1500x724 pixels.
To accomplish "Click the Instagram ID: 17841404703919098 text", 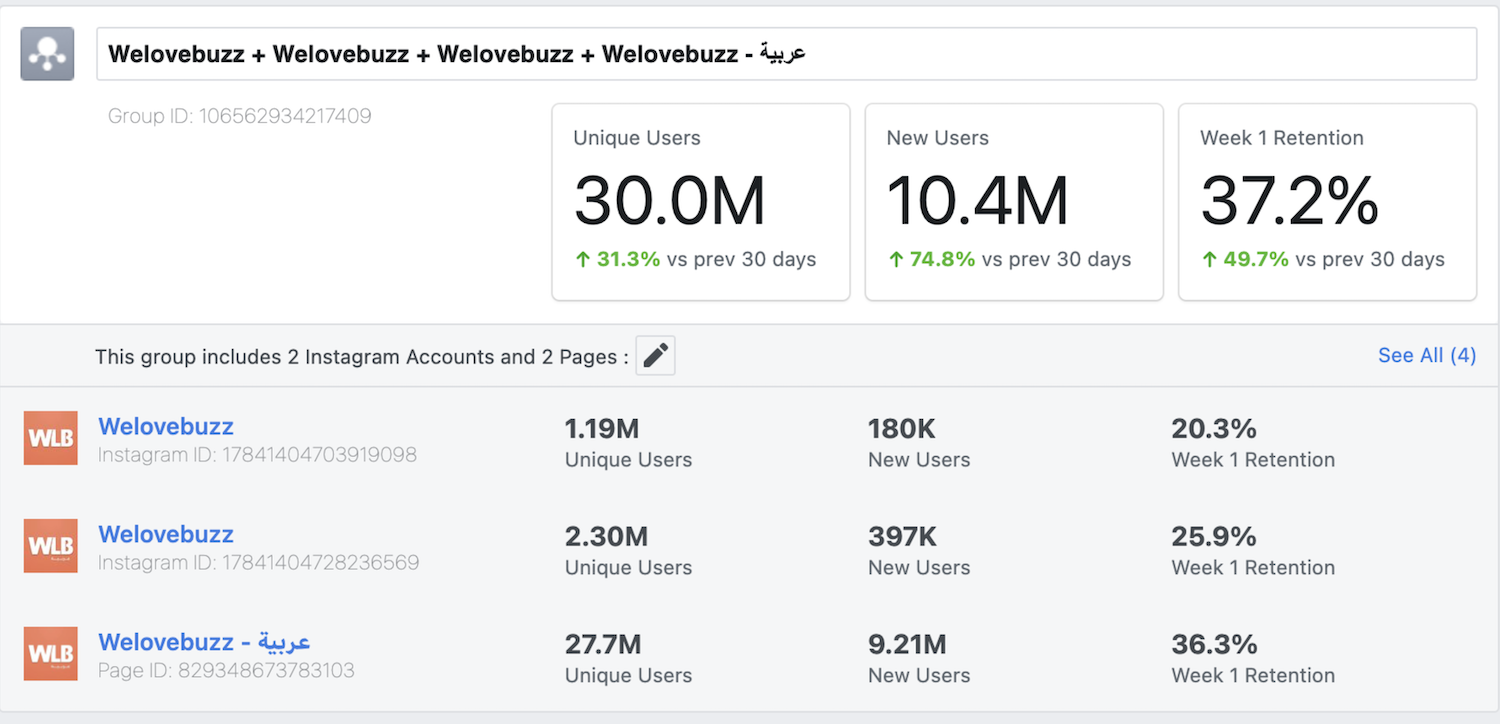I will pyautogui.click(x=257, y=455).
